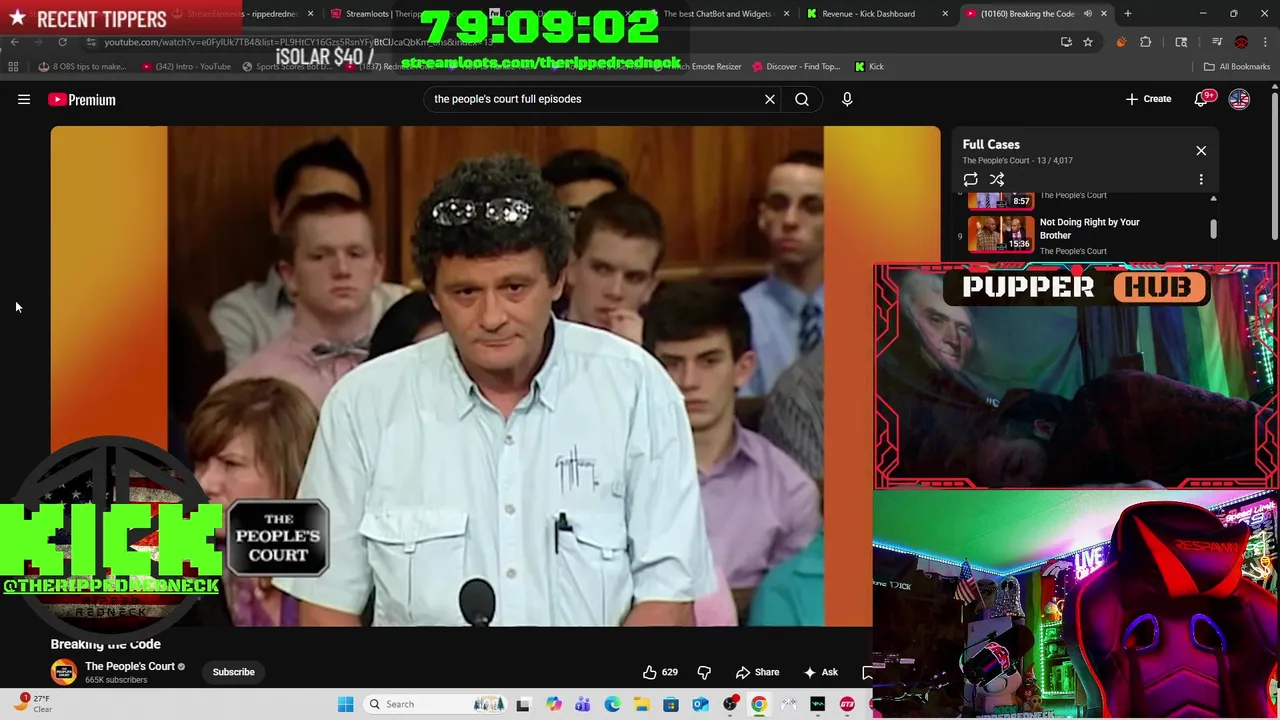Screen dimensions: 1280x720
Task: Open the Windows Start menu
Action: coord(345,704)
